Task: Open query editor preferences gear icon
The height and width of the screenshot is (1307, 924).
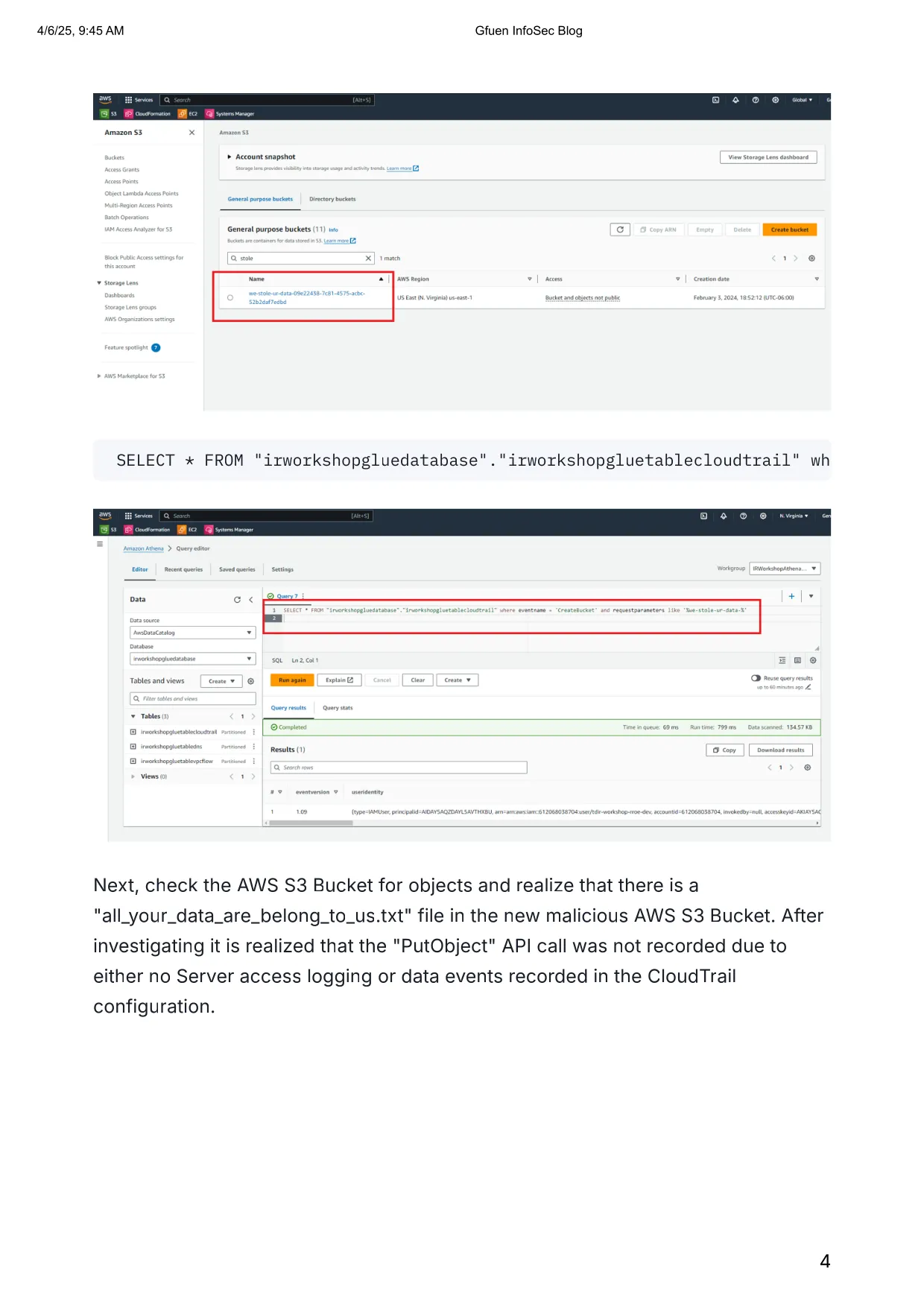Action: point(813,660)
